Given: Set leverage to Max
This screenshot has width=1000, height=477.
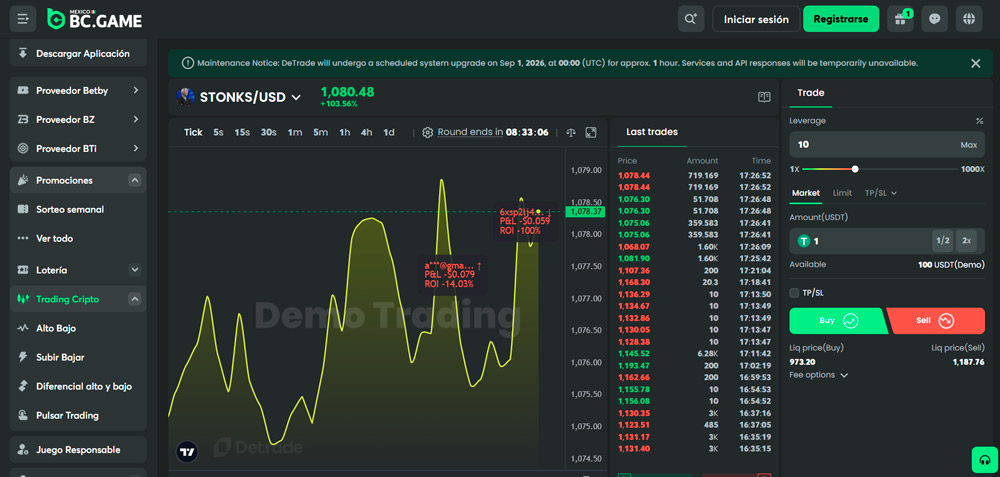Looking at the screenshot, I should [969, 145].
